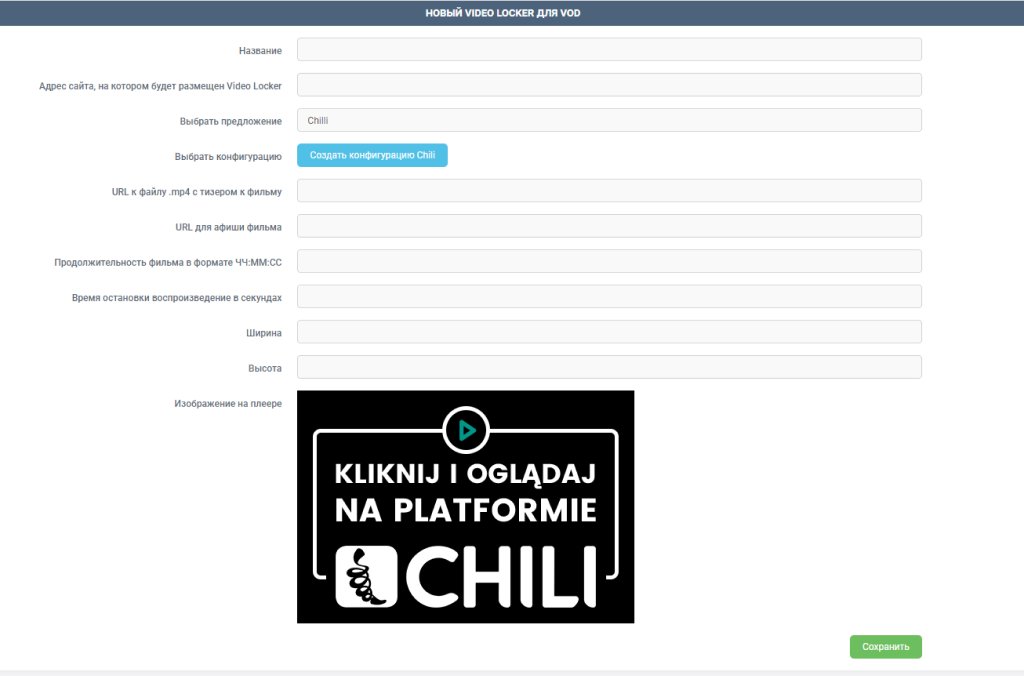Screen dimensions: 1024x676
Task: Click the chili pepper logo icon
Action: point(366,577)
